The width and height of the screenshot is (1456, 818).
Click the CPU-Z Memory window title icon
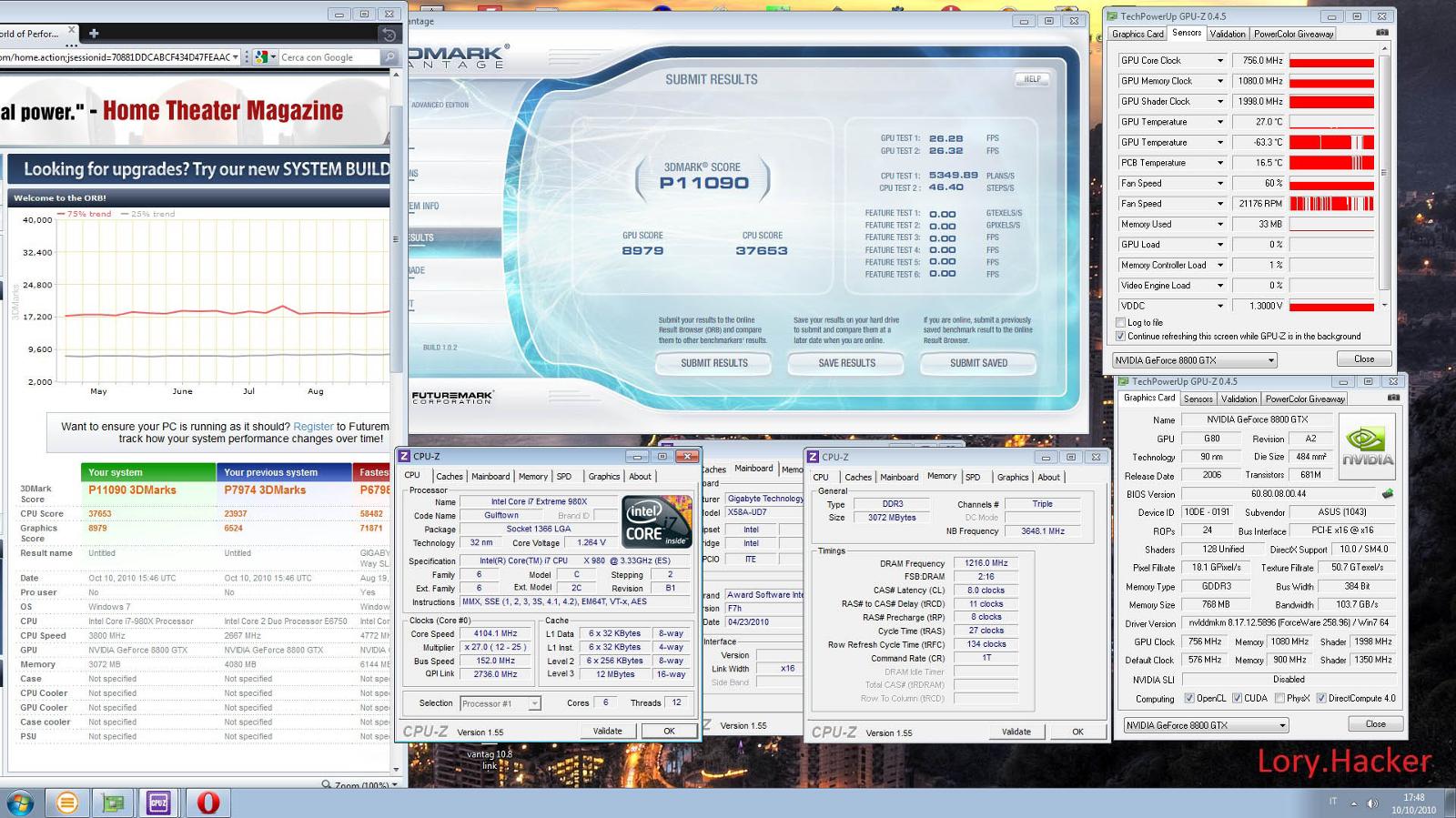[813, 457]
